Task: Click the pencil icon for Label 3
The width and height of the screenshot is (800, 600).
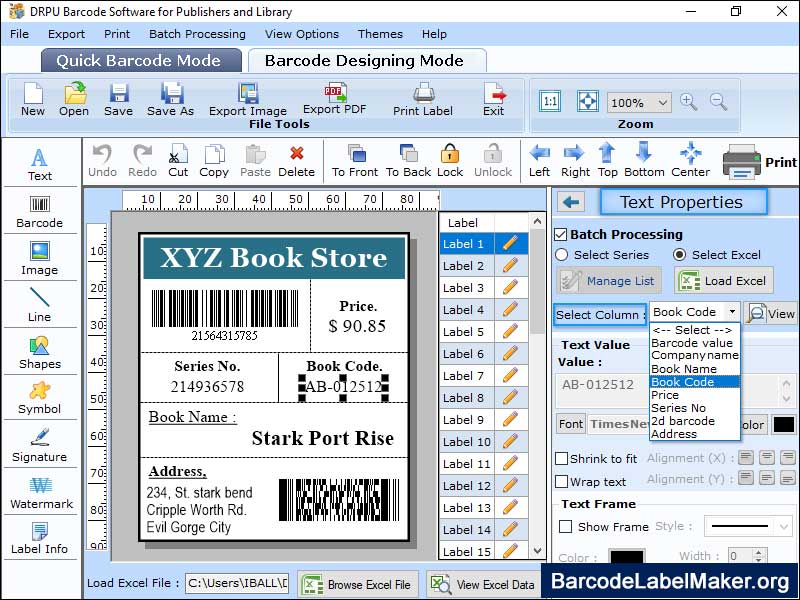Action: [x=511, y=288]
